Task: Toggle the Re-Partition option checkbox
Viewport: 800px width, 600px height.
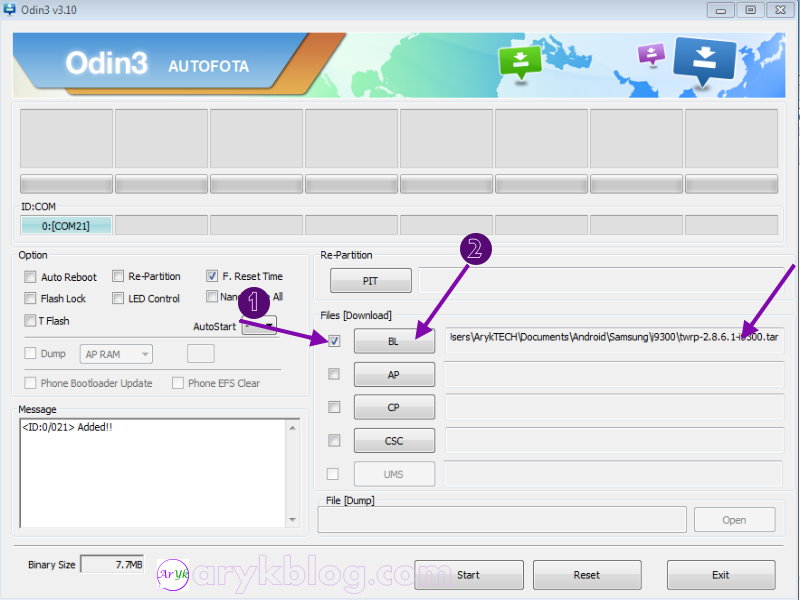Action: tap(118, 276)
